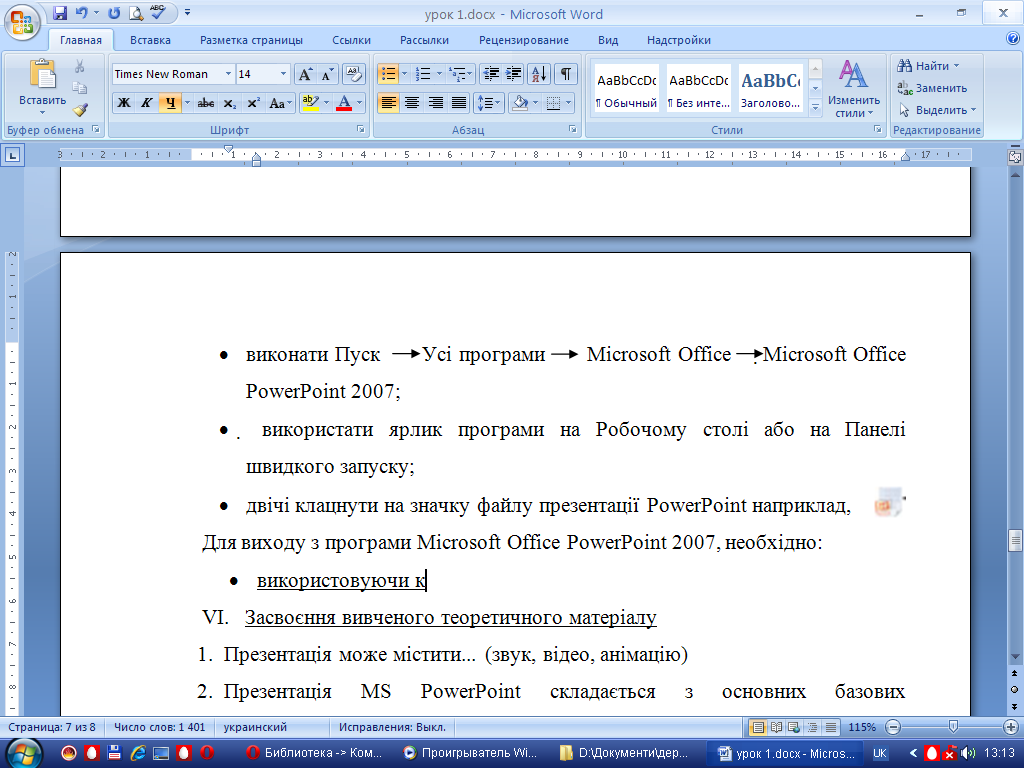The width and height of the screenshot is (1024, 768).
Task: Toggle left text alignment
Action: point(388,103)
